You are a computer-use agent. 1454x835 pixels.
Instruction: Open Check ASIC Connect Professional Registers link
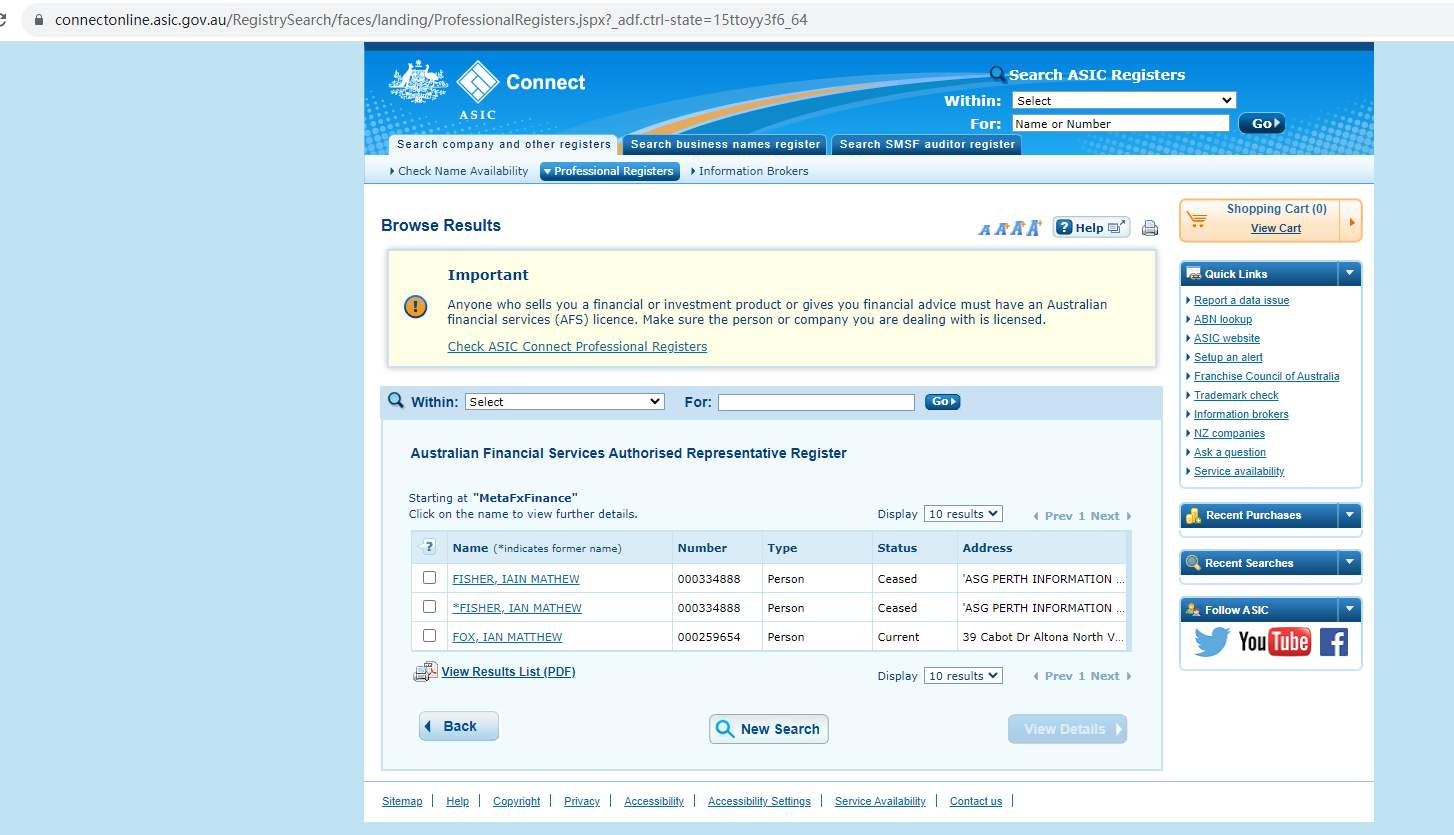(x=577, y=347)
